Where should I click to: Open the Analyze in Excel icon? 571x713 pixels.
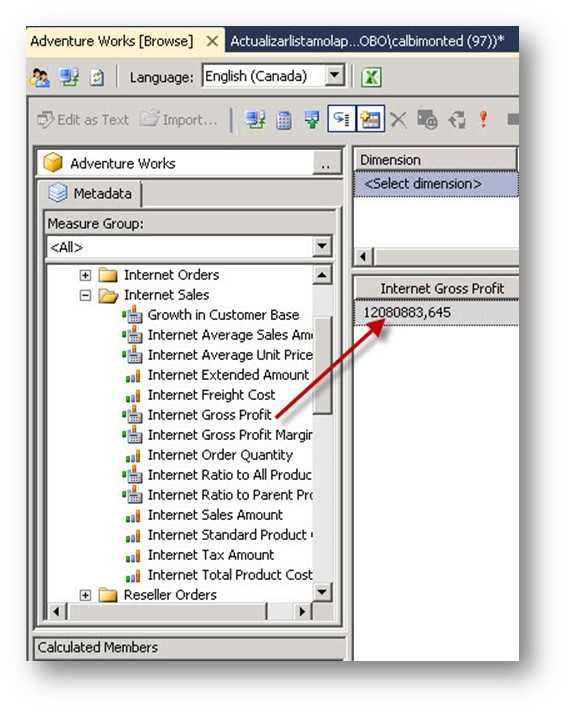[371, 77]
